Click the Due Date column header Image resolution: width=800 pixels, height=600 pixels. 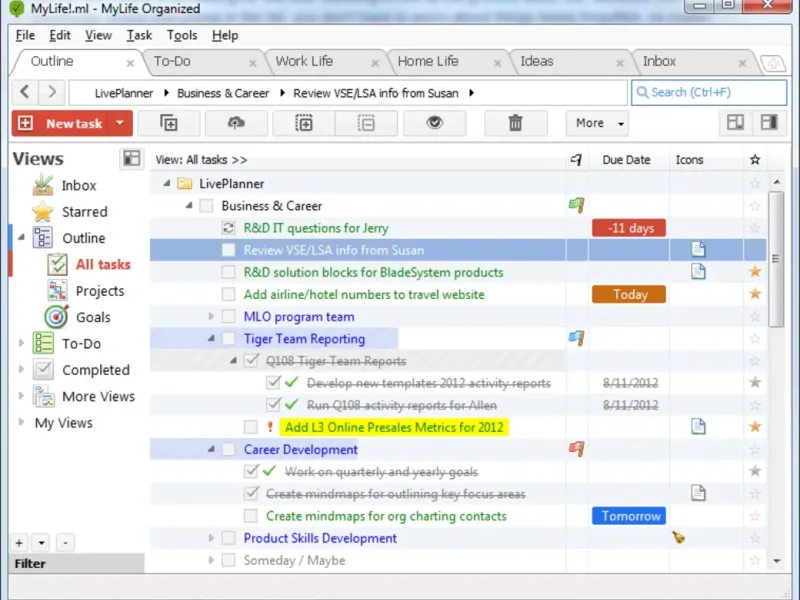(x=626, y=160)
